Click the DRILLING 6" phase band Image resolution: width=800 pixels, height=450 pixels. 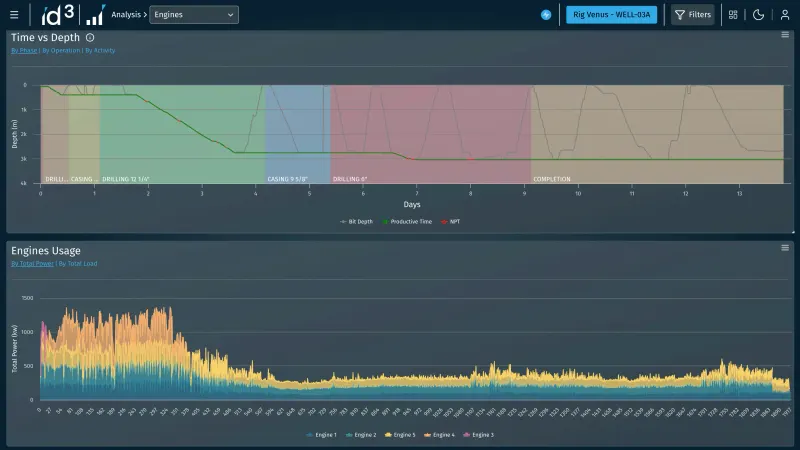[x=431, y=134]
